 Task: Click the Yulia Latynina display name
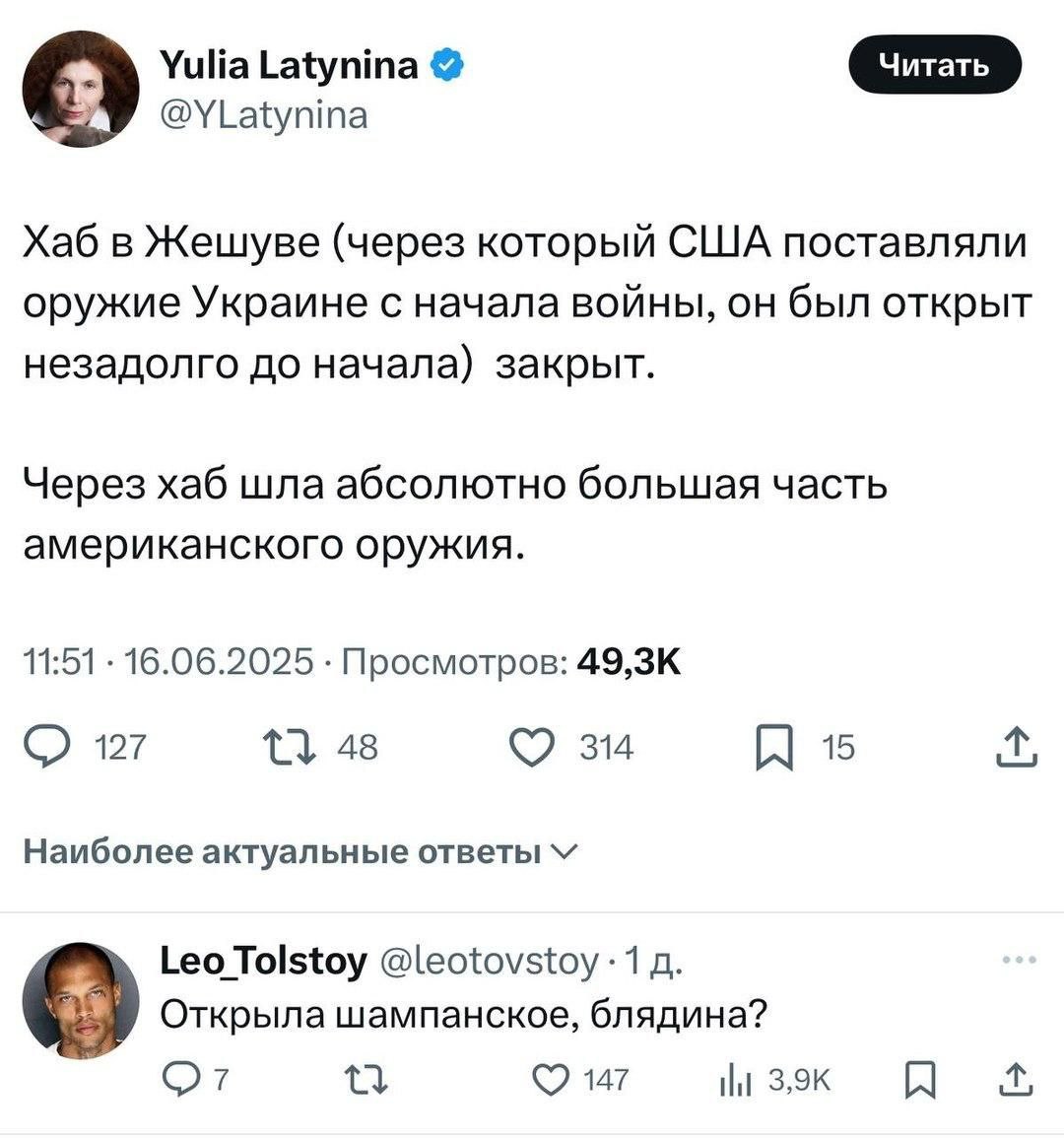[288, 66]
